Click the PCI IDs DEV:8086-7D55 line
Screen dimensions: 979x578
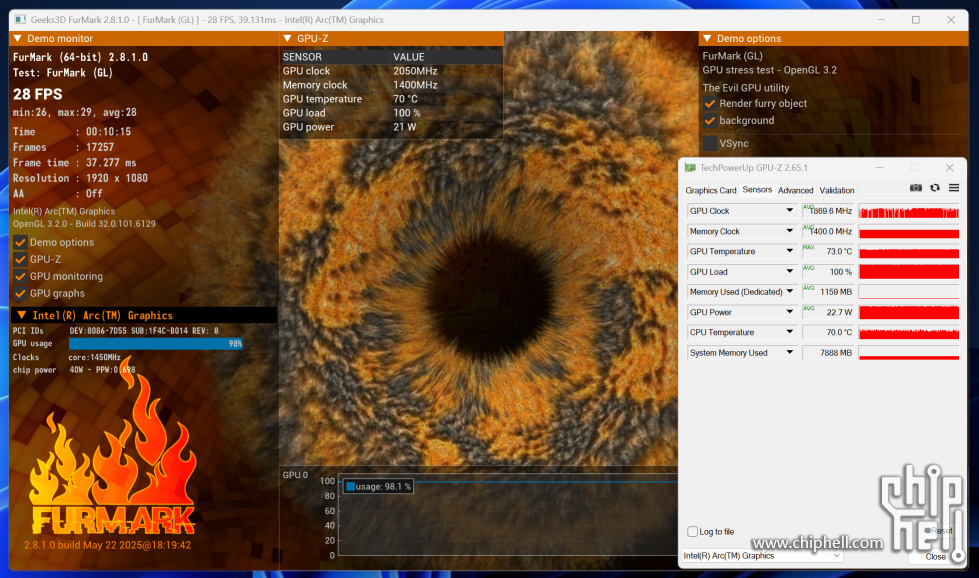click(x=116, y=331)
